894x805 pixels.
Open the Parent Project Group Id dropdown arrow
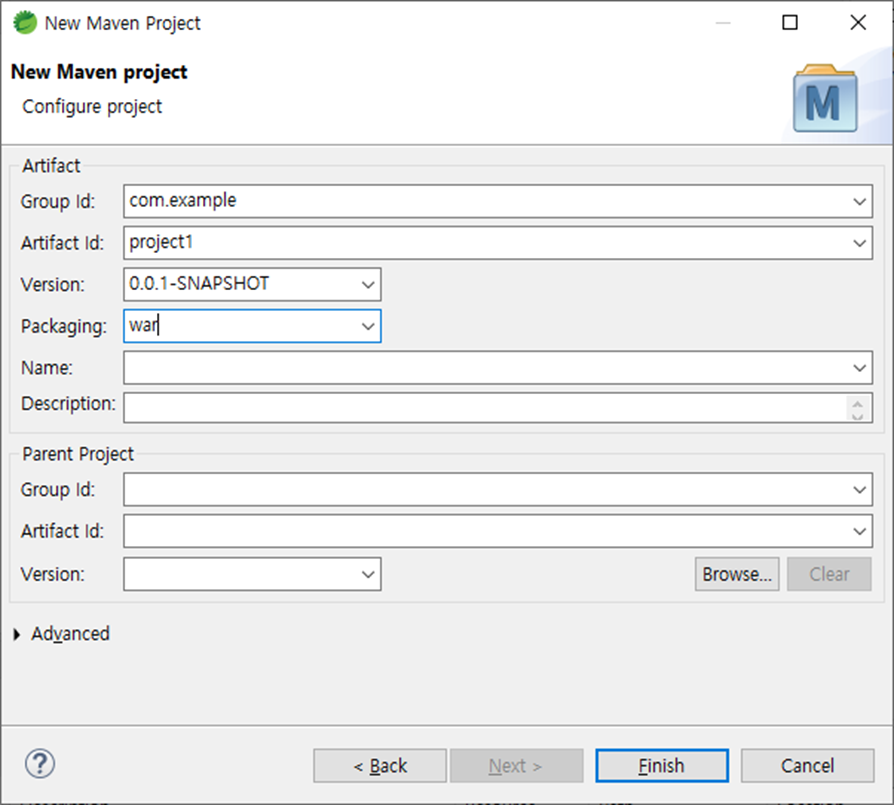(x=859, y=489)
